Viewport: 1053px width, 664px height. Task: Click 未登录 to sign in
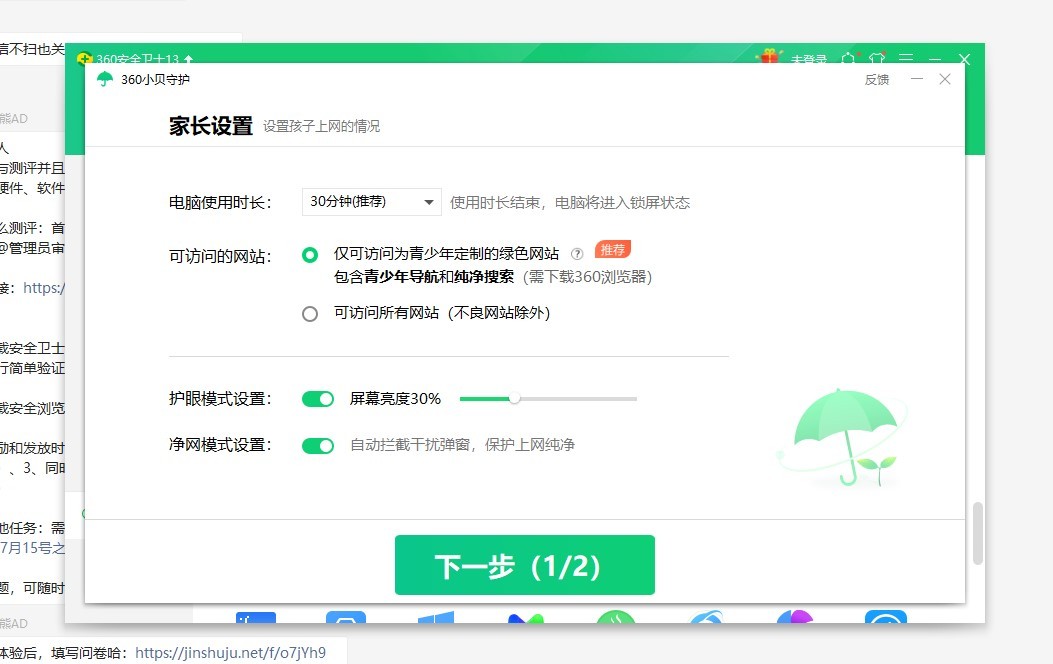coord(809,59)
